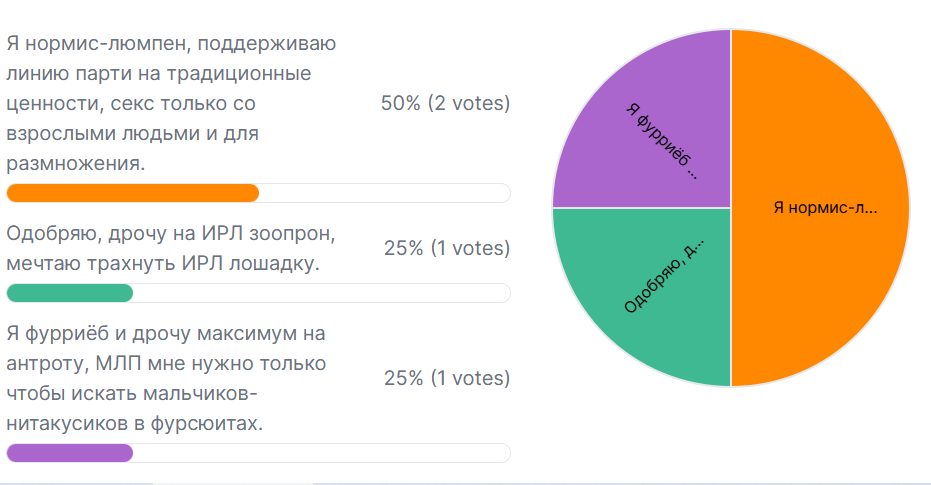
Task: Click '25% (1 votes)' beside the green option
Action: click(x=447, y=248)
